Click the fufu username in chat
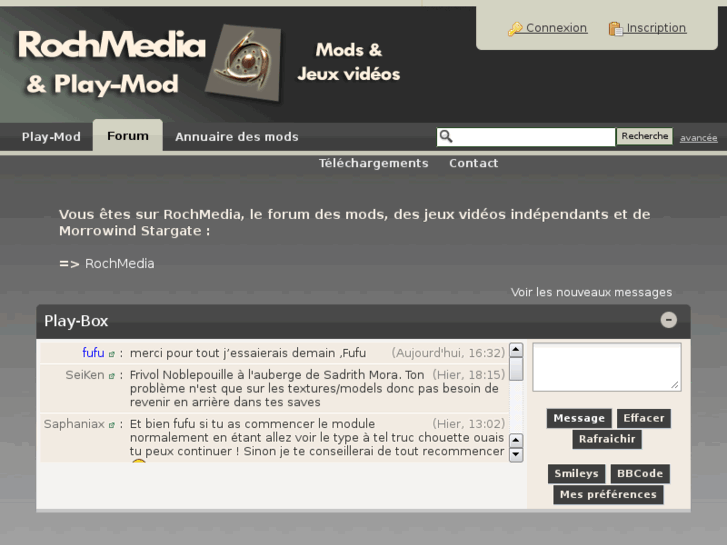The height and width of the screenshot is (545, 727). point(93,353)
